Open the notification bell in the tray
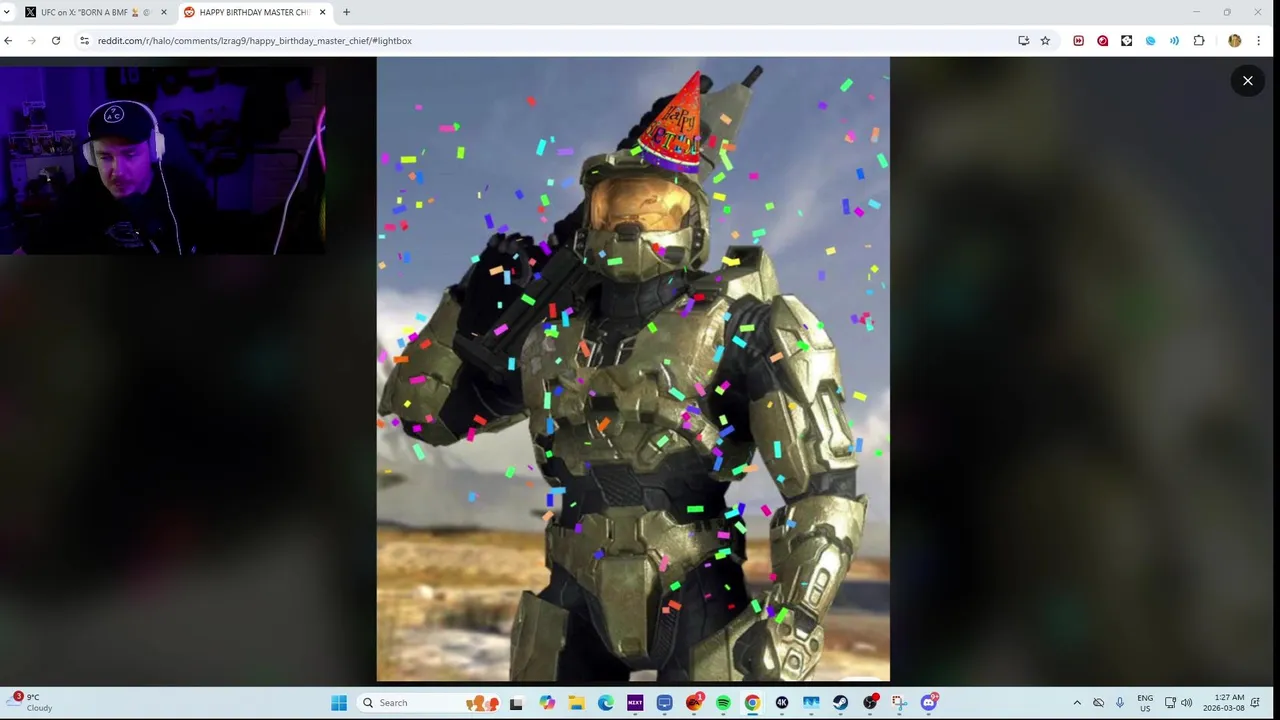1280x720 pixels. pos(1256,702)
